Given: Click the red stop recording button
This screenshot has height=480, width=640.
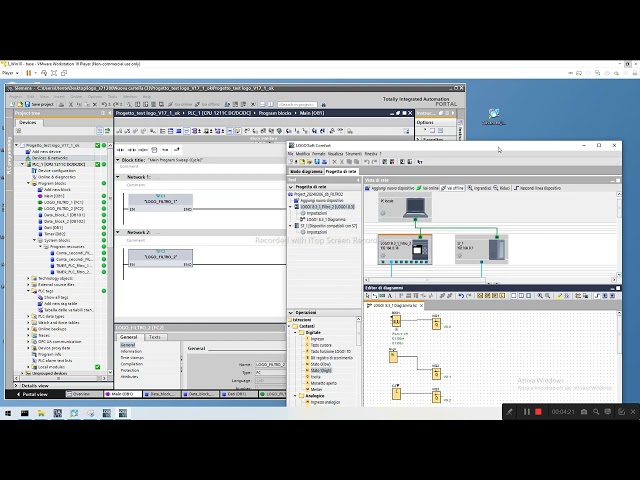Looking at the screenshot, I should (x=538, y=412).
